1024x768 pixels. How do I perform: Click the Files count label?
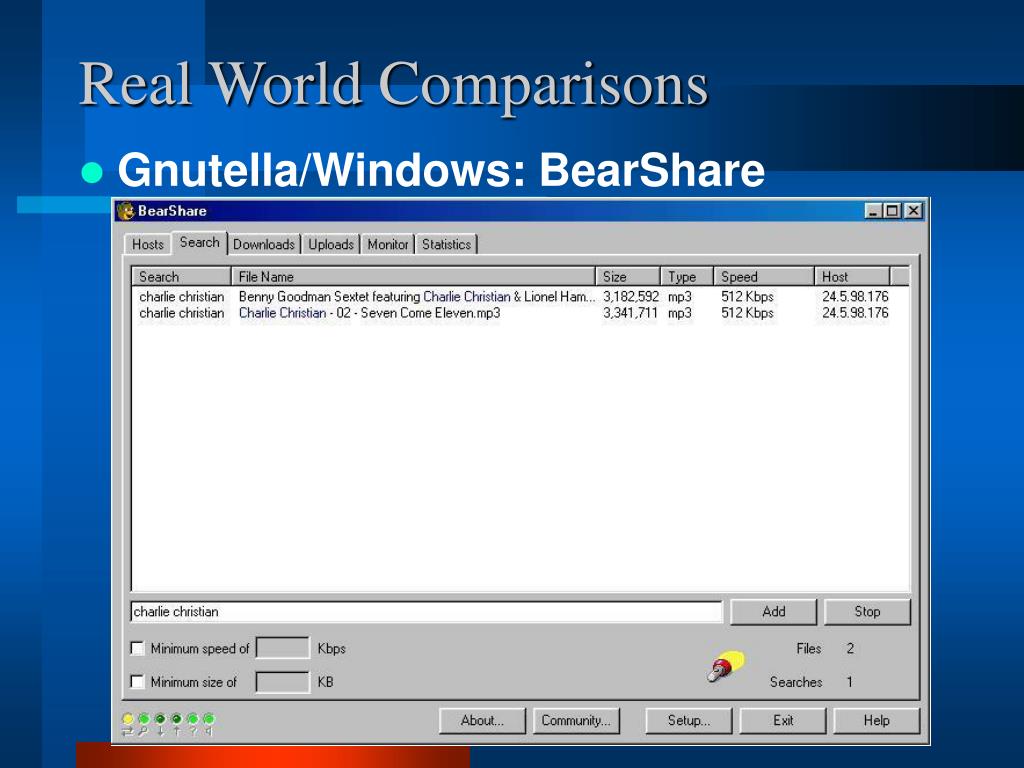point(808,648)
